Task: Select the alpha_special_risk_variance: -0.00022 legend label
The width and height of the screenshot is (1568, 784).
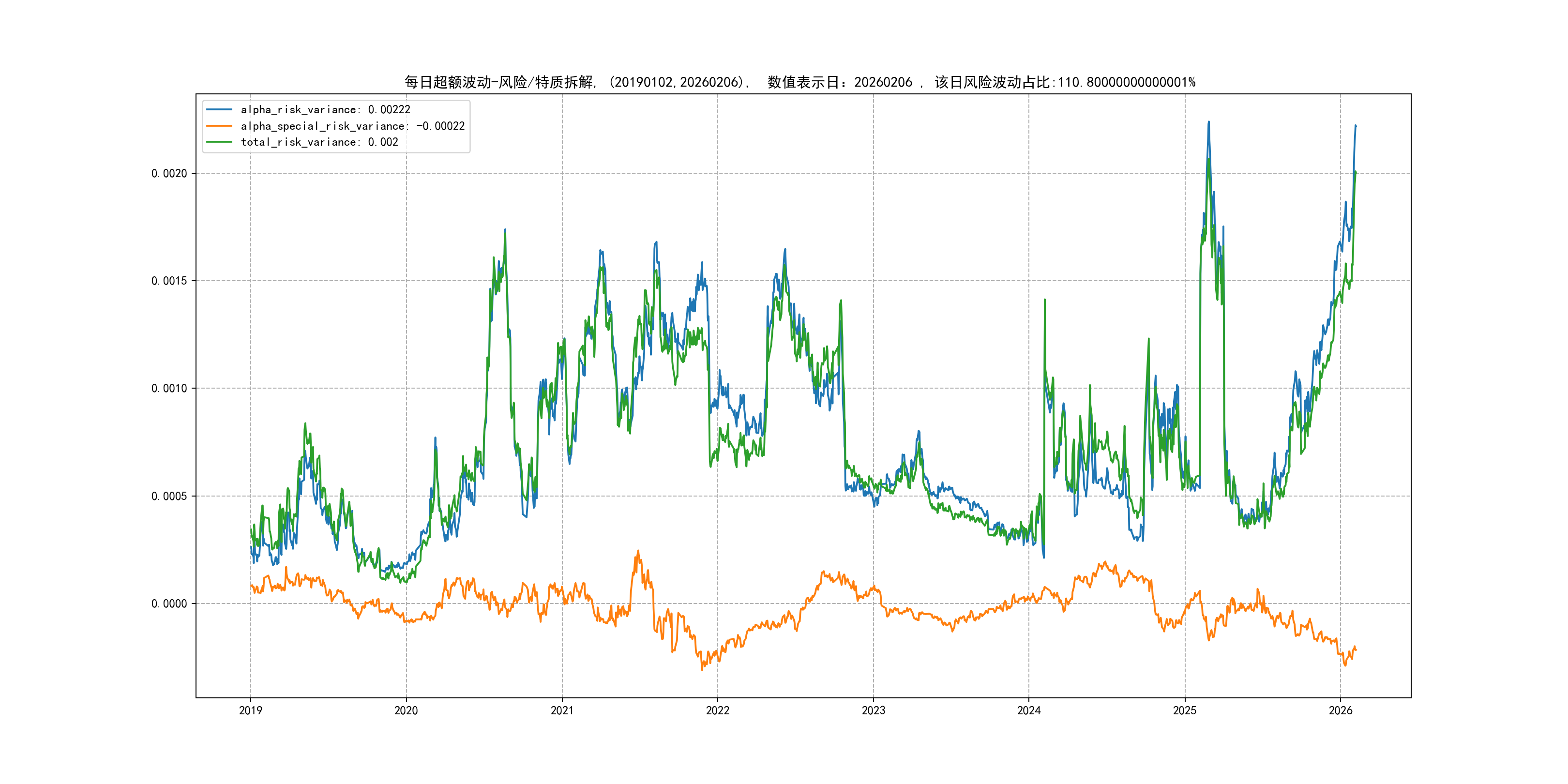Action: pos(352,126)
